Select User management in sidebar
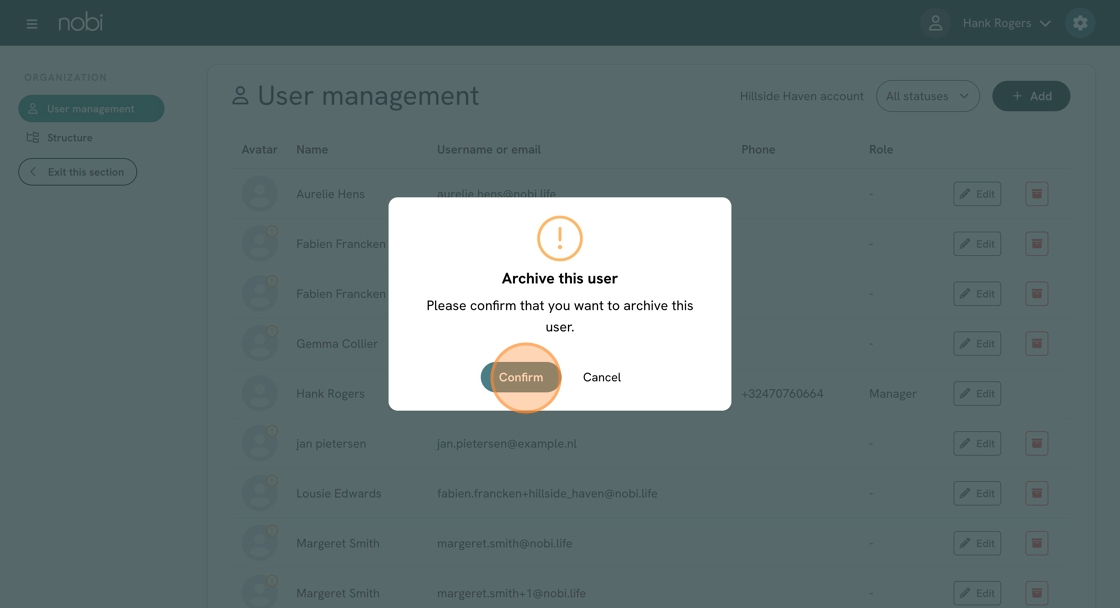This screenshot has height=608, width=1120. pos(91,109)
